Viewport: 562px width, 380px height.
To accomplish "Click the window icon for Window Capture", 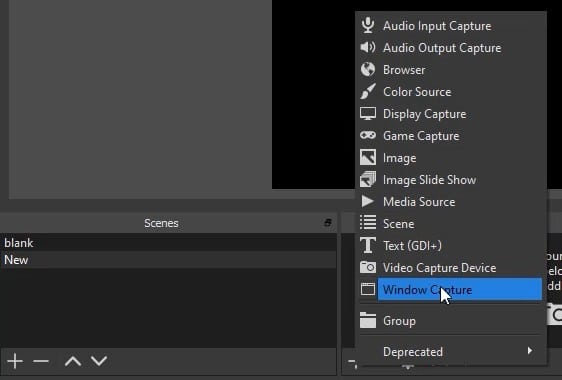I will pyautogui.click(x=368, y=289).
